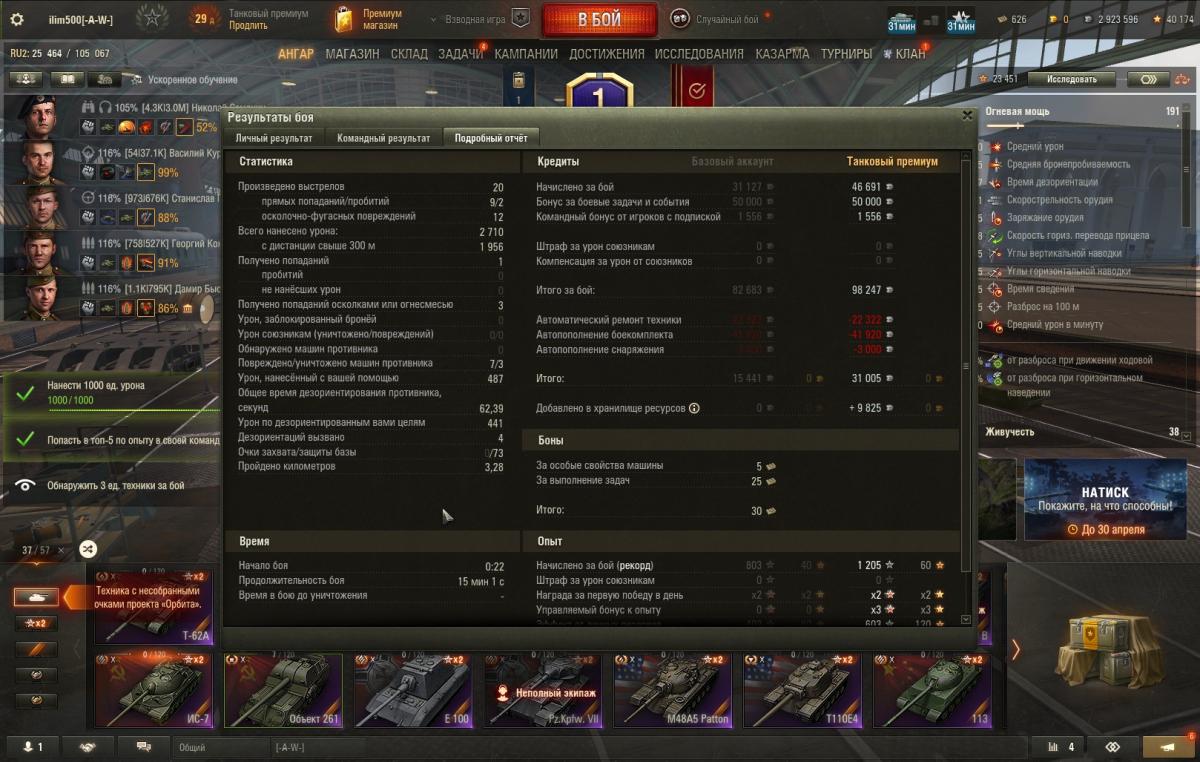The height and width of the screenshot is (762, 1200).
Task: Open the НАТИСК event banner
Action: (1105, 501)
